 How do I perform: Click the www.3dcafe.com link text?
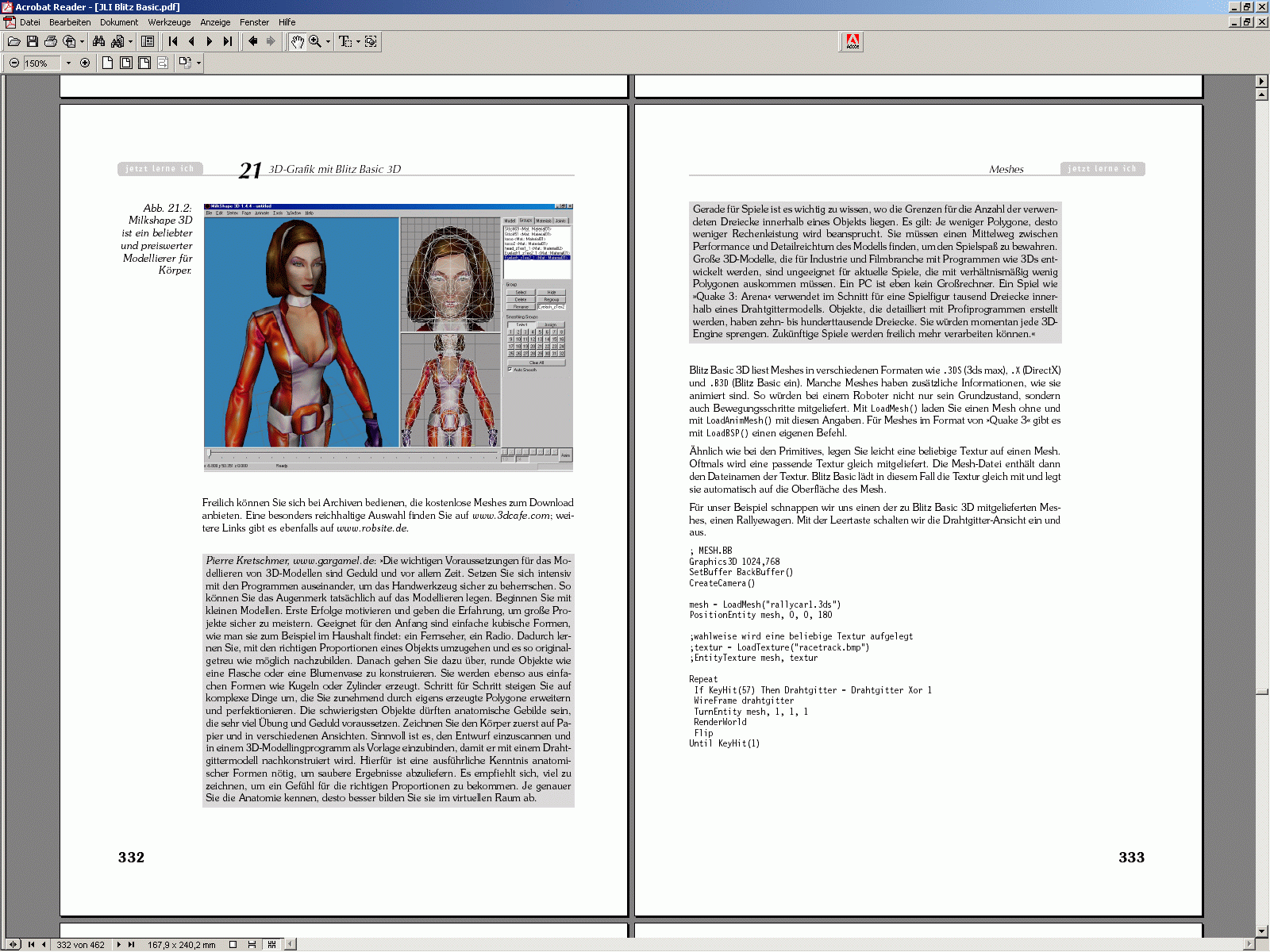510,516
